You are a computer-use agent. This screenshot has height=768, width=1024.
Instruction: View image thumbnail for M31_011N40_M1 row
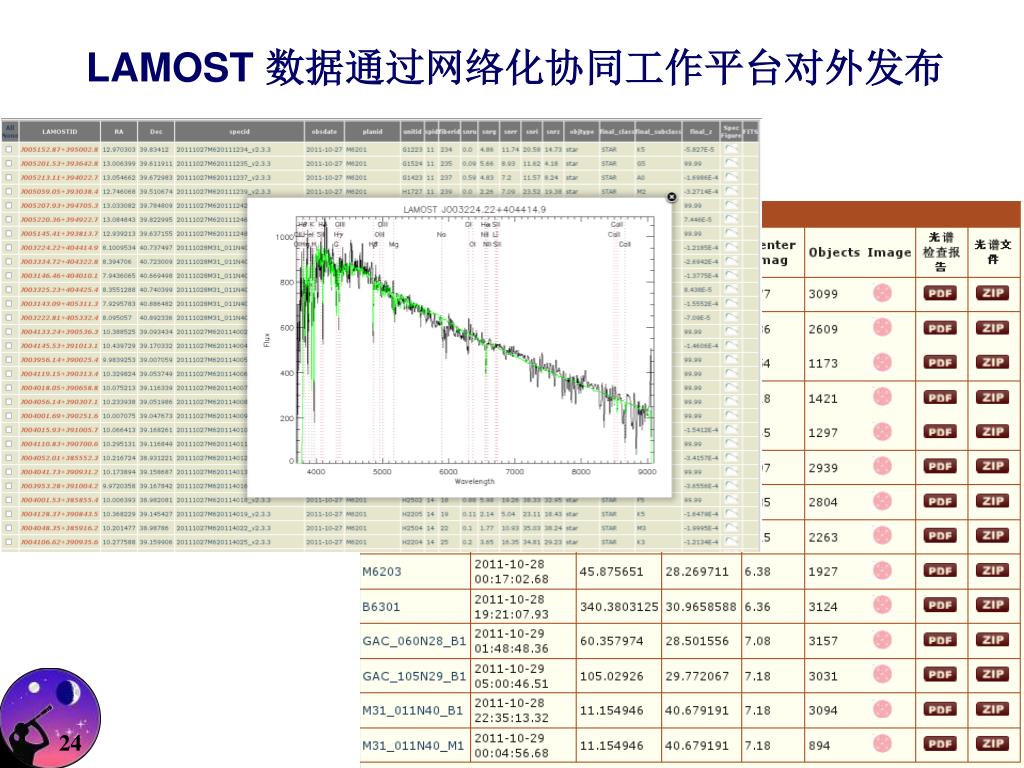click(882, 744)
